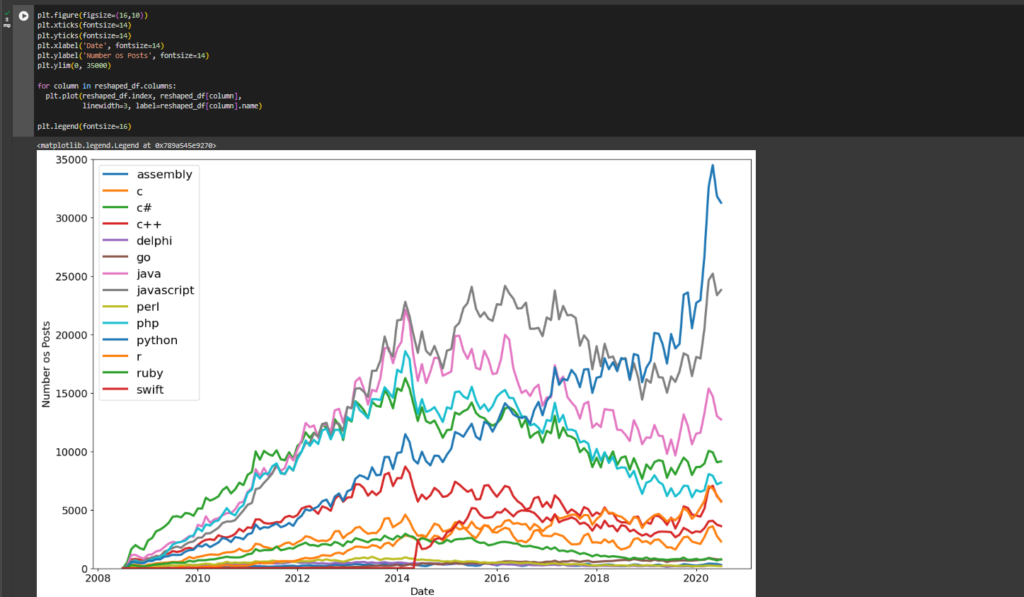This screenshot has height=597, width=1024.
Task: Click the 2014 tick label on x-axis
Action: tap(397, 578)
